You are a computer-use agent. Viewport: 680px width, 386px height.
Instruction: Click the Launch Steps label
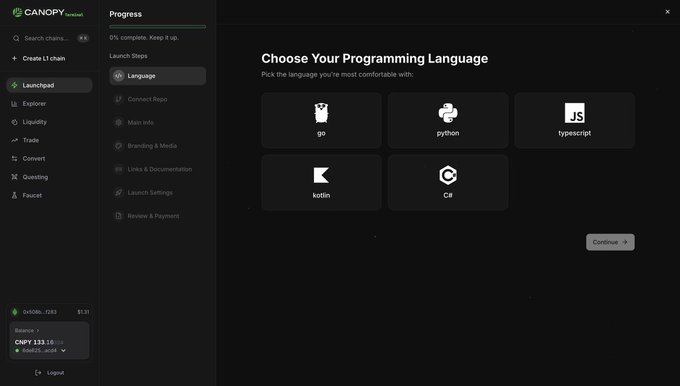[128, 56]
